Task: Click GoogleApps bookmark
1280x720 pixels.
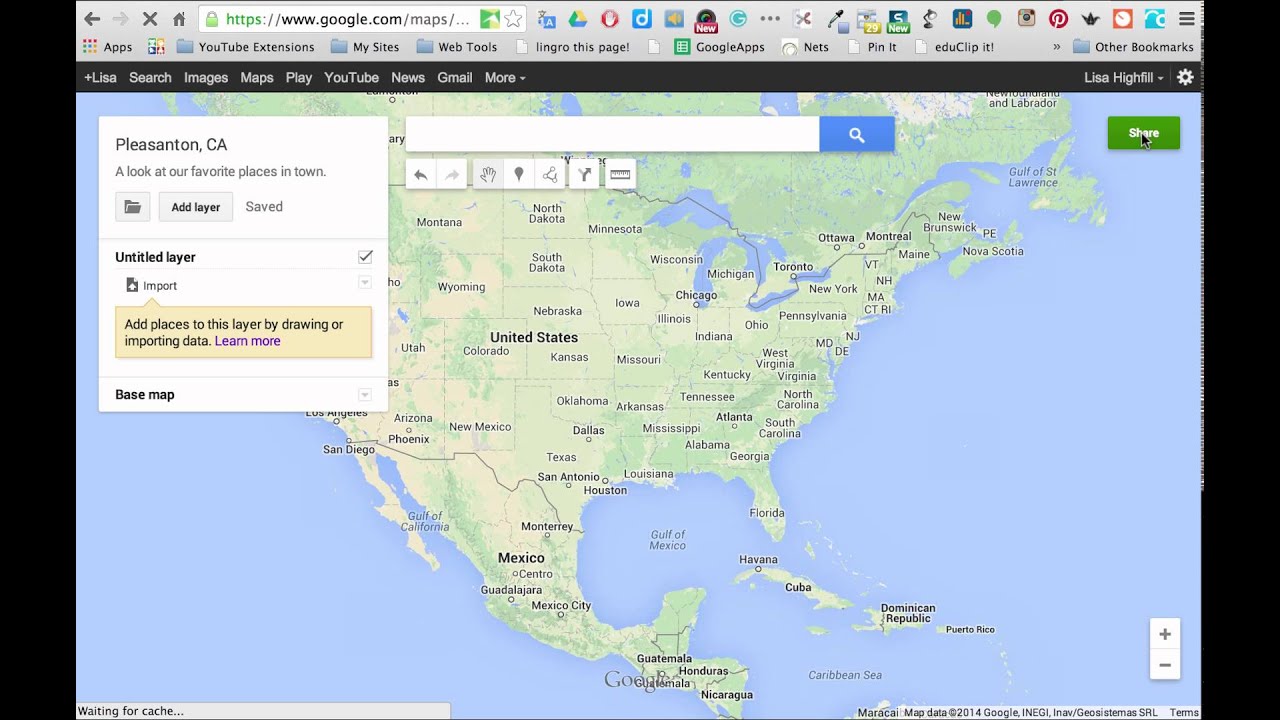Action: pyautogui.click(x=720, y=47)
